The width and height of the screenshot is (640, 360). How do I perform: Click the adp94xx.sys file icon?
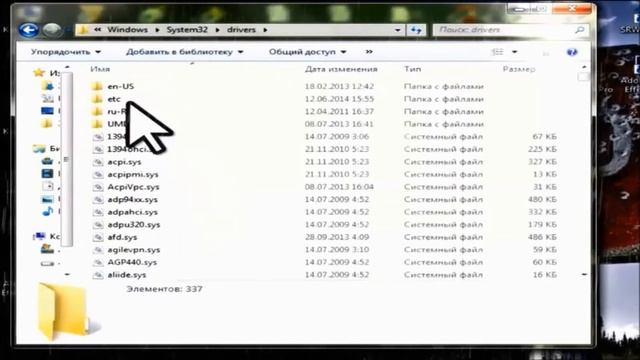click(x=98, y=200)
